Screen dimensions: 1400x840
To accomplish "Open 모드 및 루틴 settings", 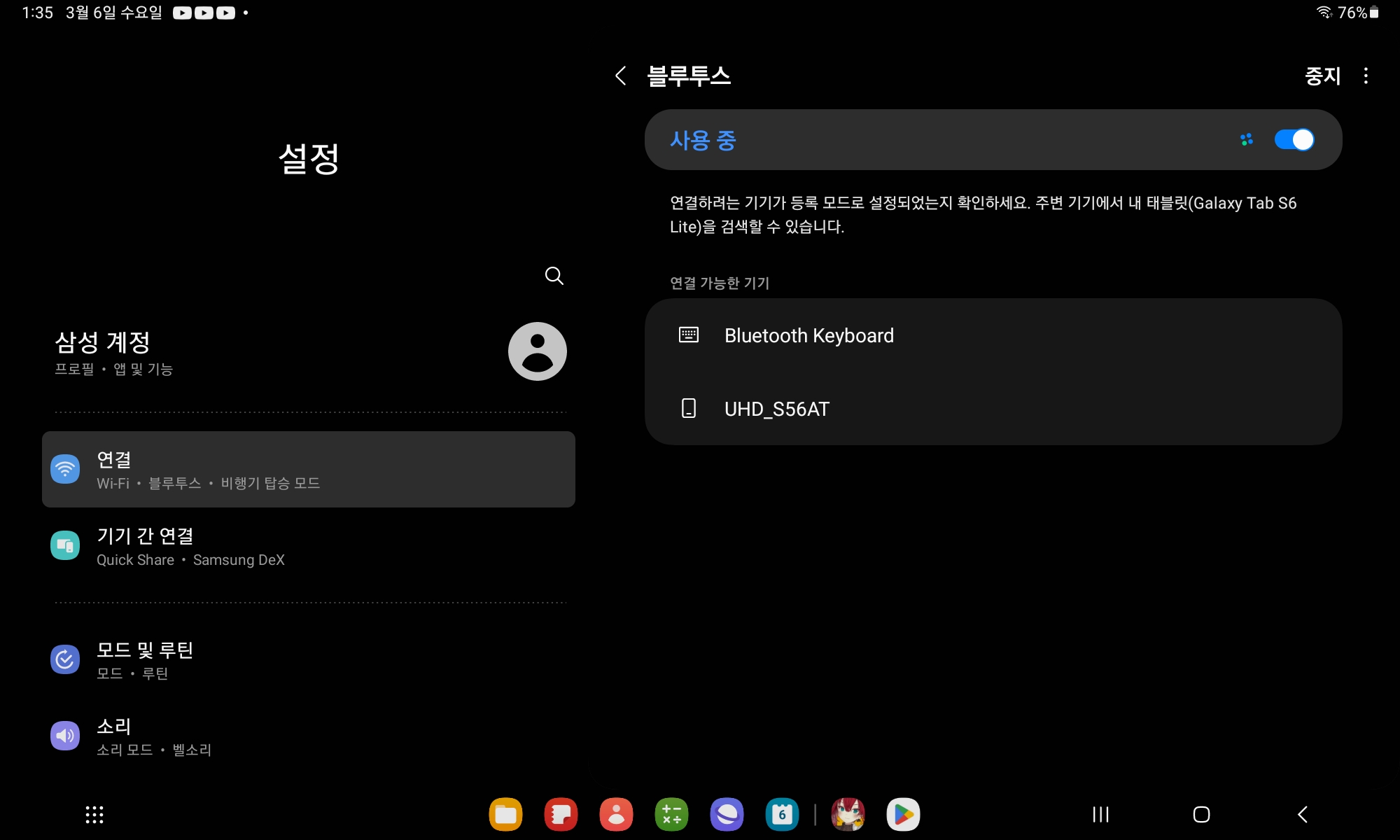I will pyautogui.click(x=308, y=660).
